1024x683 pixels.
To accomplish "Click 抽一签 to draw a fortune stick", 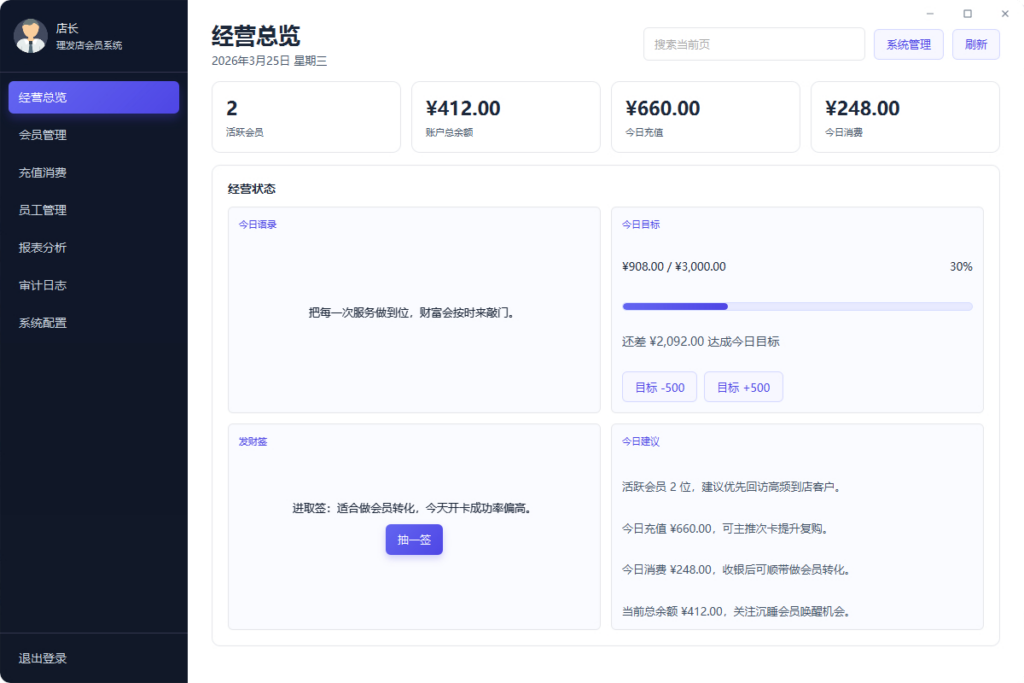I will click(413, 539).
